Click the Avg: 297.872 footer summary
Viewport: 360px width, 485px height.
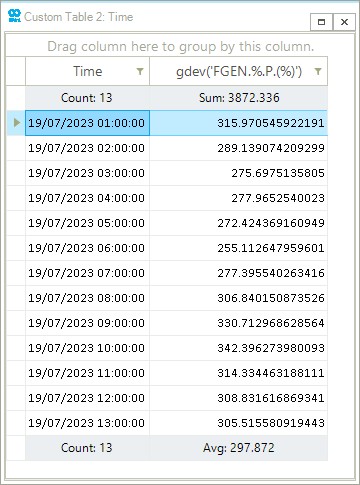click(x=239, y=448)
